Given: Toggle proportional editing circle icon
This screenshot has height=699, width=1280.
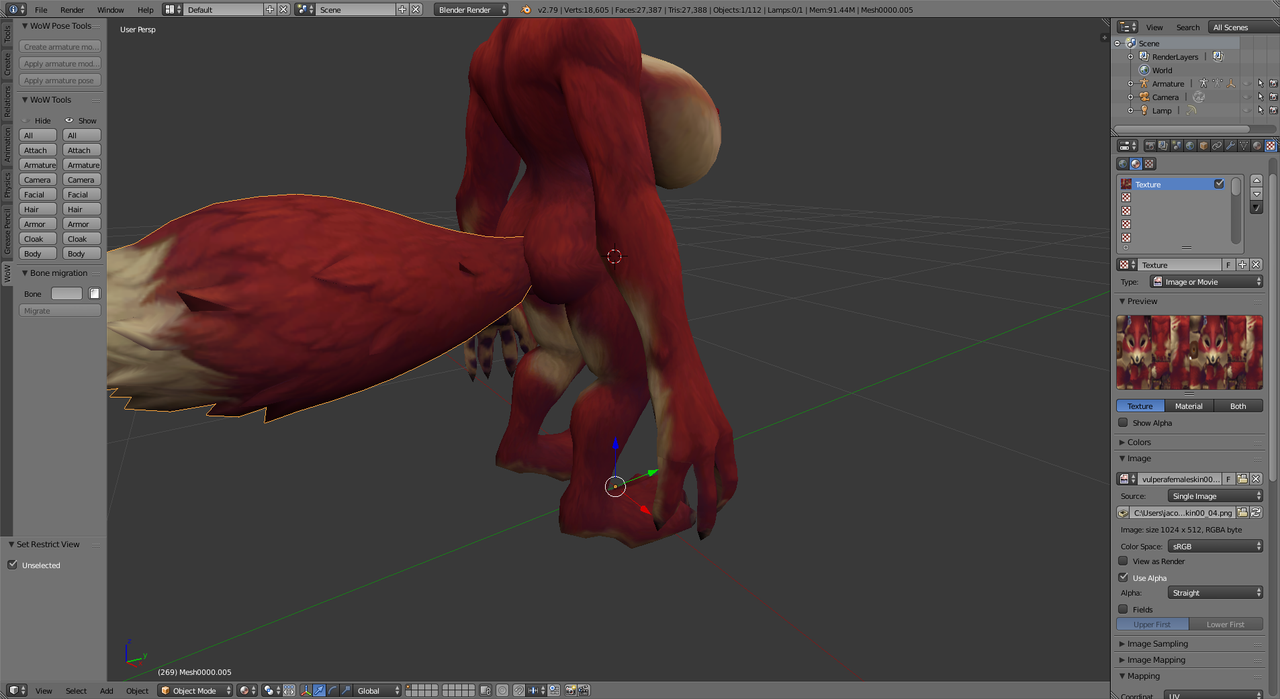Looking at the screenshot, I should 502,691.
